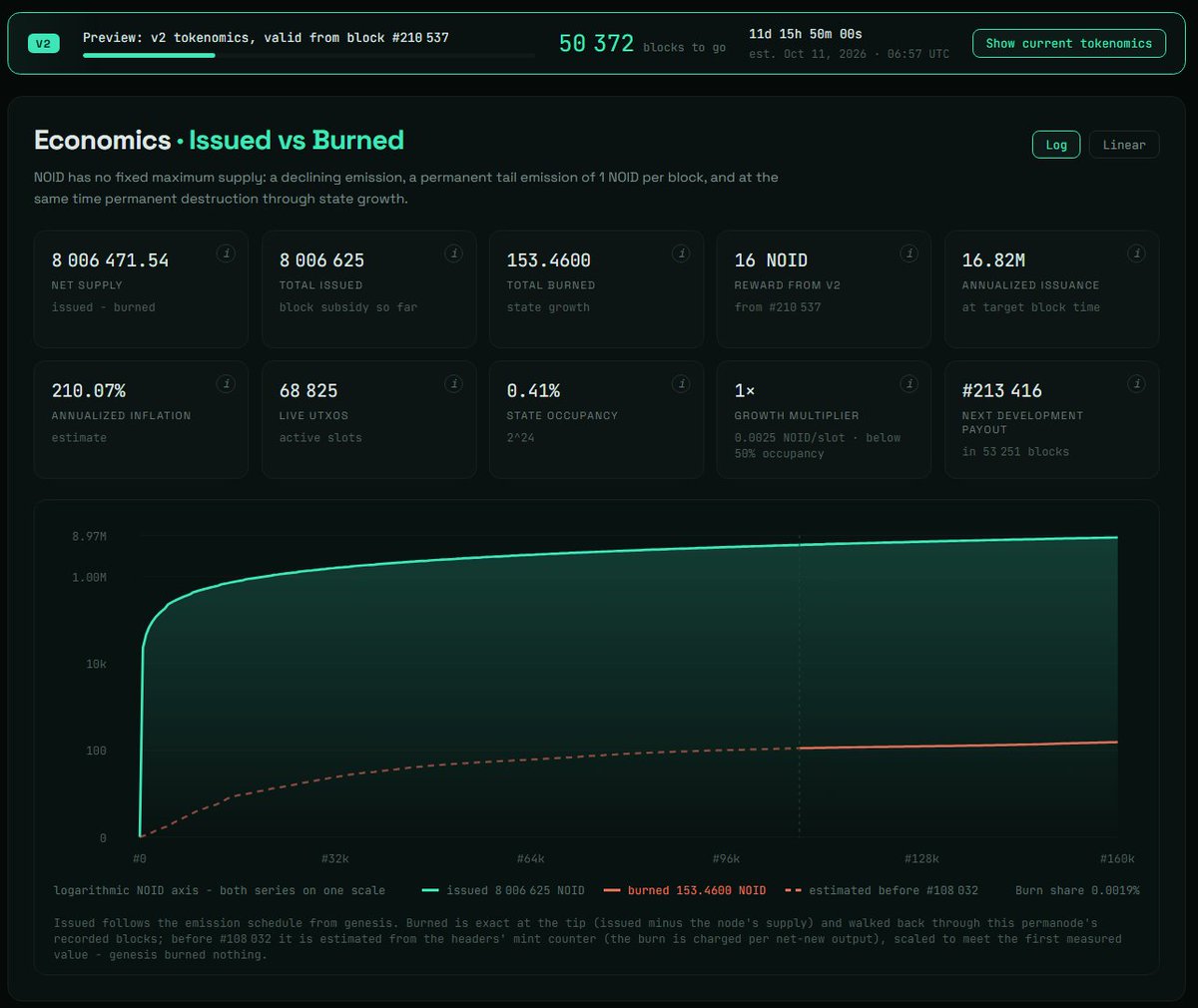This screenshot has height=1008, width=1198.
Task: Open info icon on Reward From V2 card
Action: (x=908, y=253)
